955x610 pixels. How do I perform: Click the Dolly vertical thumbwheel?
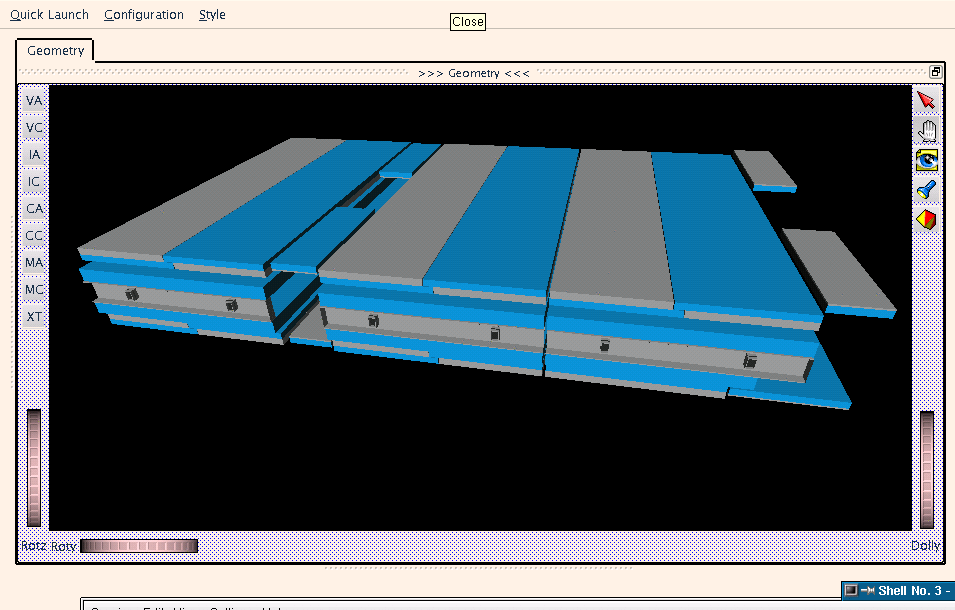tap(927, 468)
